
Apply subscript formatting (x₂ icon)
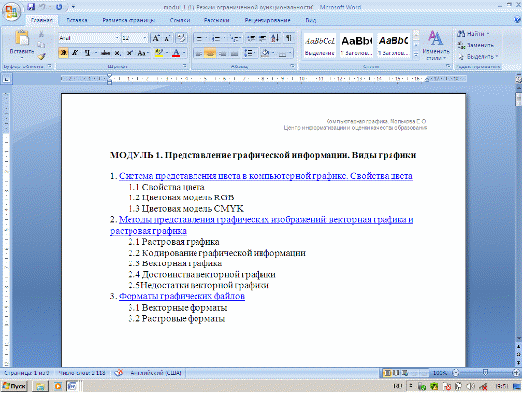(117, 53)
